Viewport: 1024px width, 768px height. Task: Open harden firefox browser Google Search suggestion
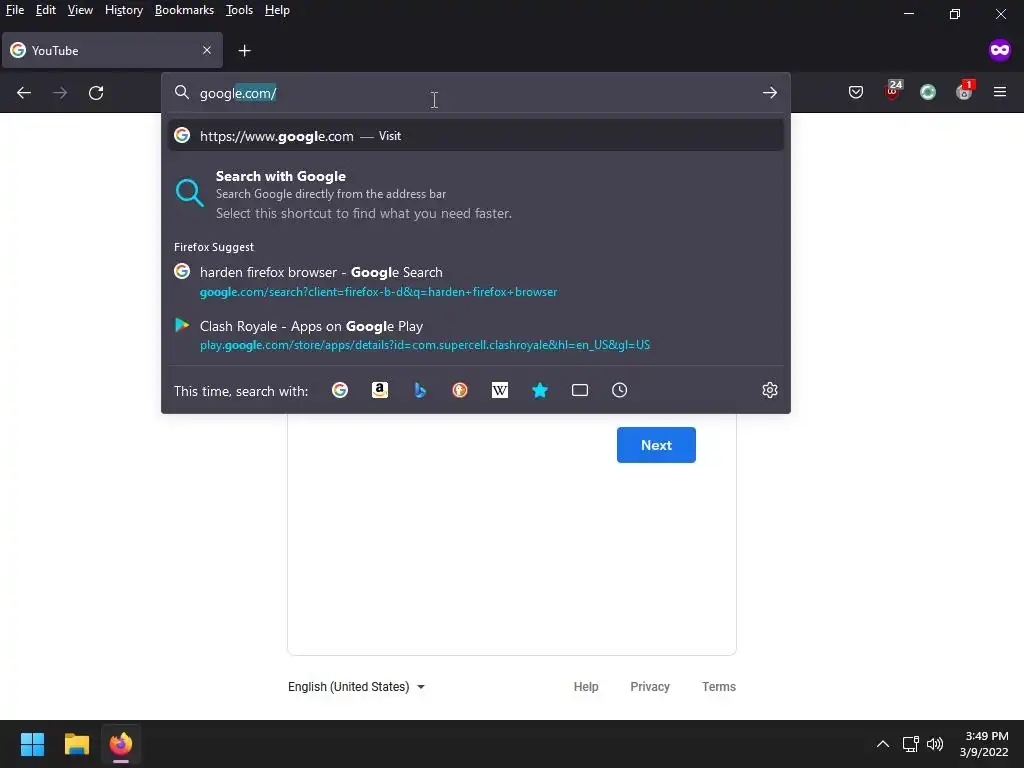tap(475, 281)
